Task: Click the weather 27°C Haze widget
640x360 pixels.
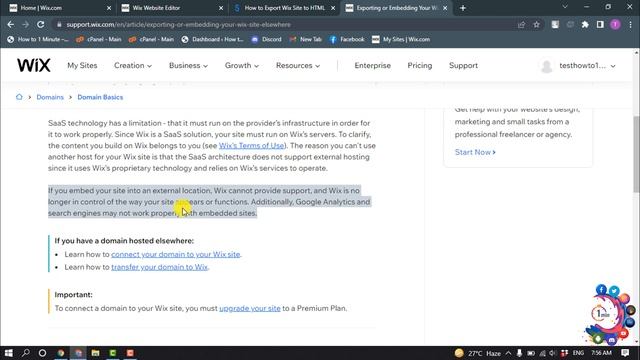Action: tap(478, 353)
